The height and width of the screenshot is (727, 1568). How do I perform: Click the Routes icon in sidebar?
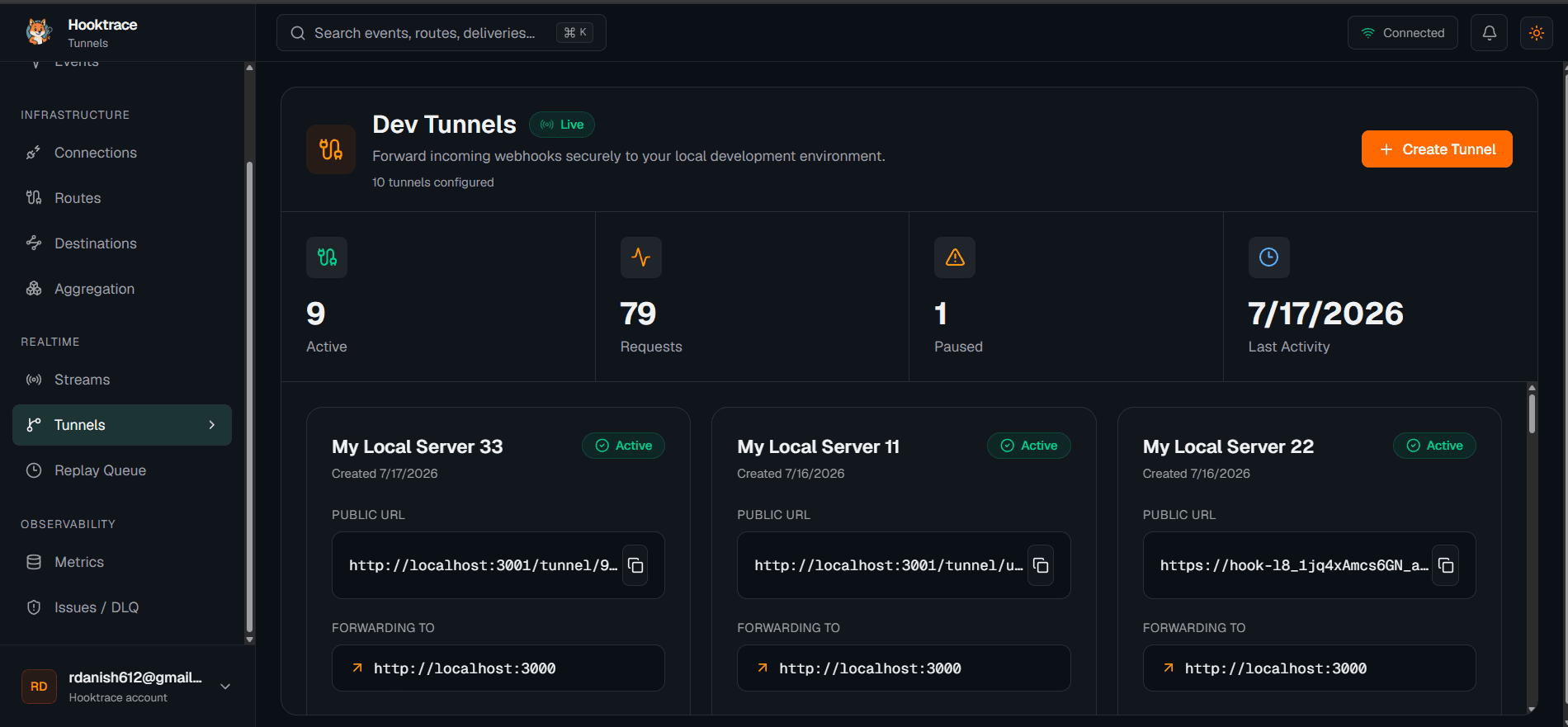pos(34,198)
